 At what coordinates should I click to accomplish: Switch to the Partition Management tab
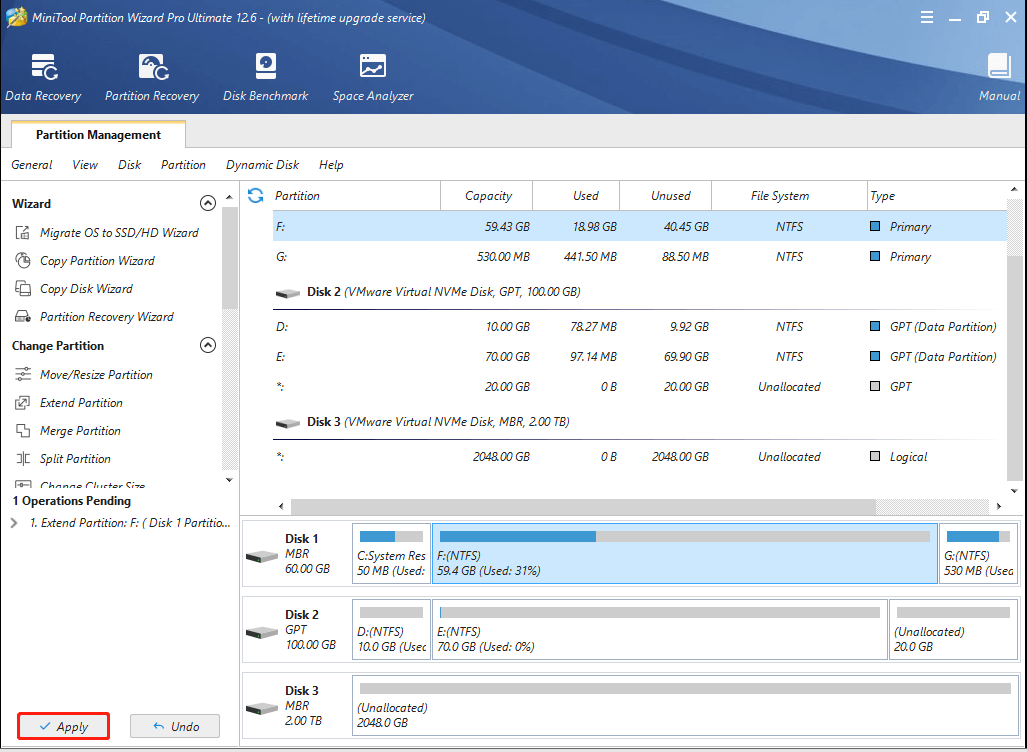97,134
